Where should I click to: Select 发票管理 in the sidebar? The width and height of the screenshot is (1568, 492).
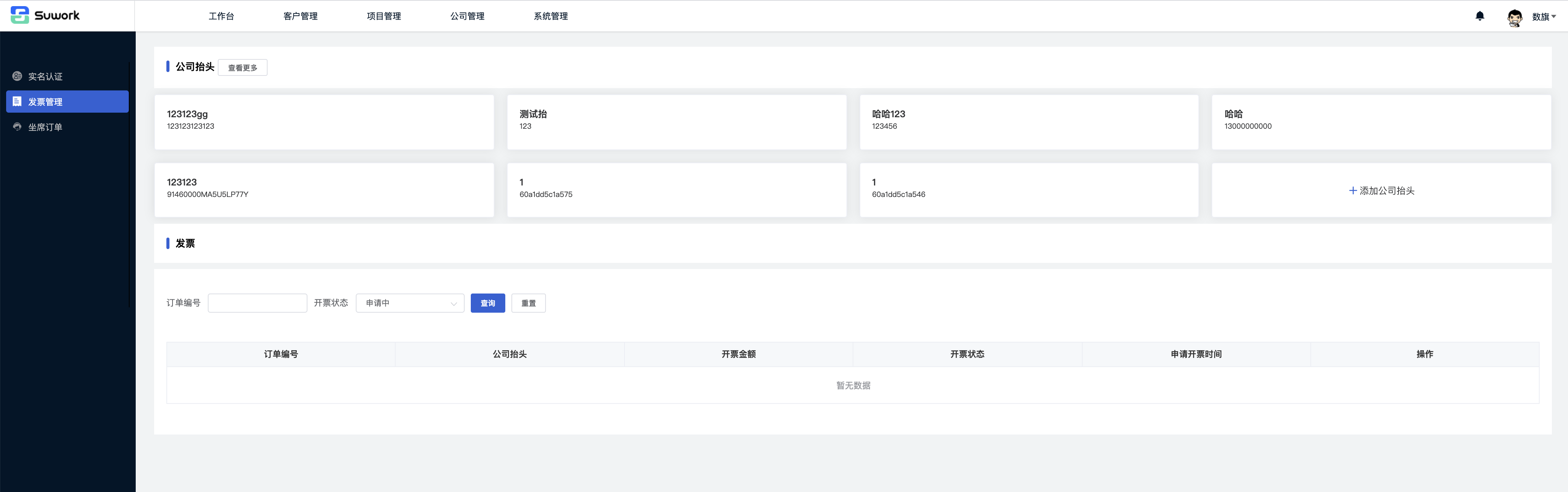tap(67, 102)
